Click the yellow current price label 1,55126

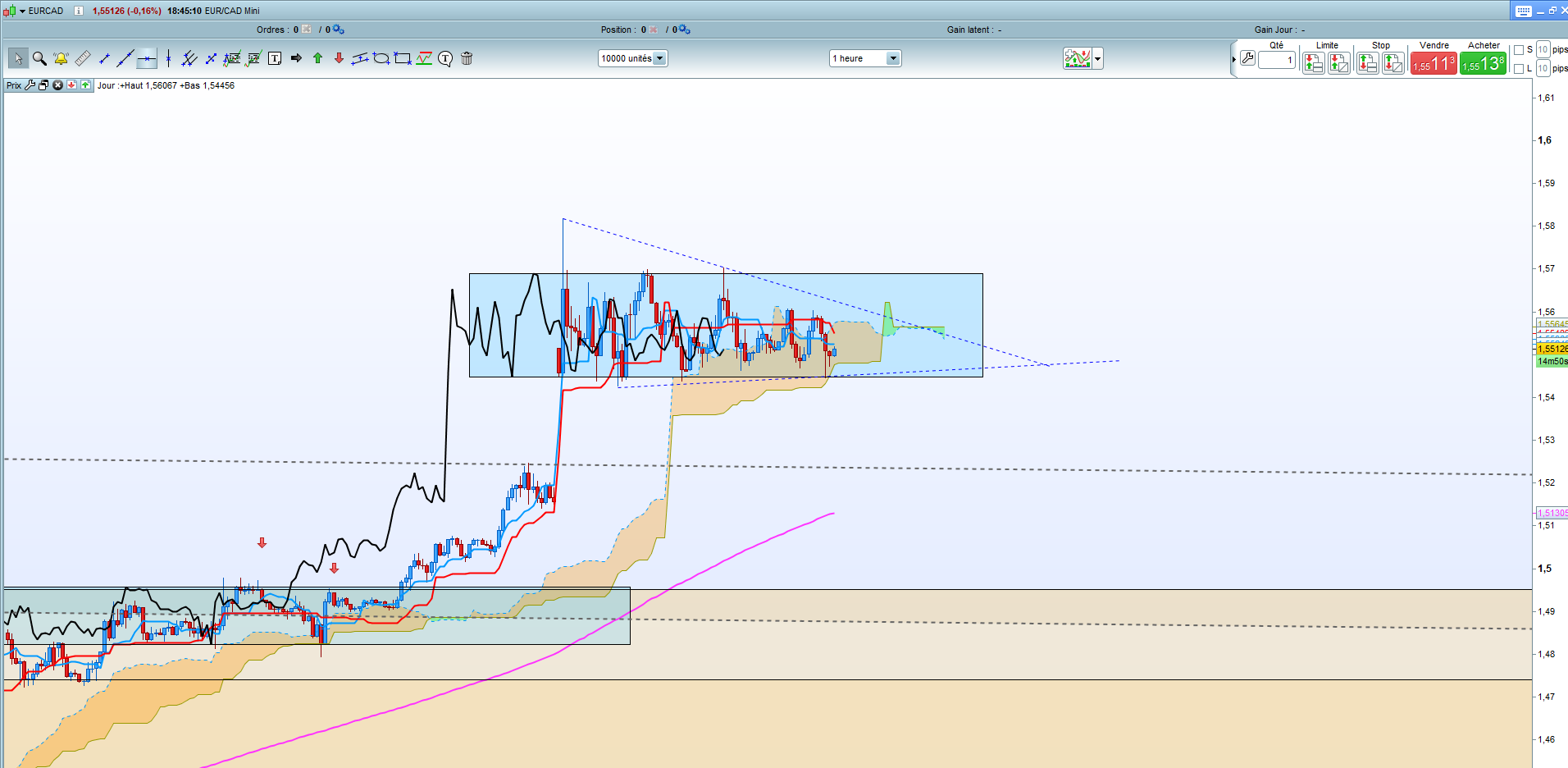click(x=1552, y=349)
